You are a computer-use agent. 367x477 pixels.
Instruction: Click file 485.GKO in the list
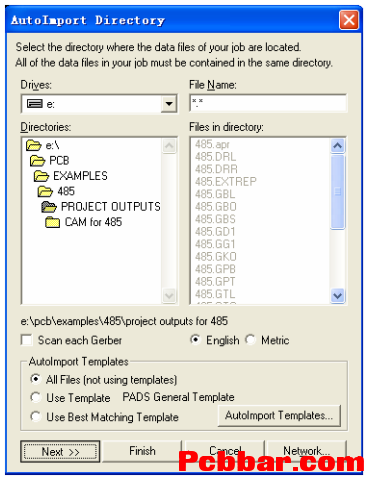coord(216,257)
